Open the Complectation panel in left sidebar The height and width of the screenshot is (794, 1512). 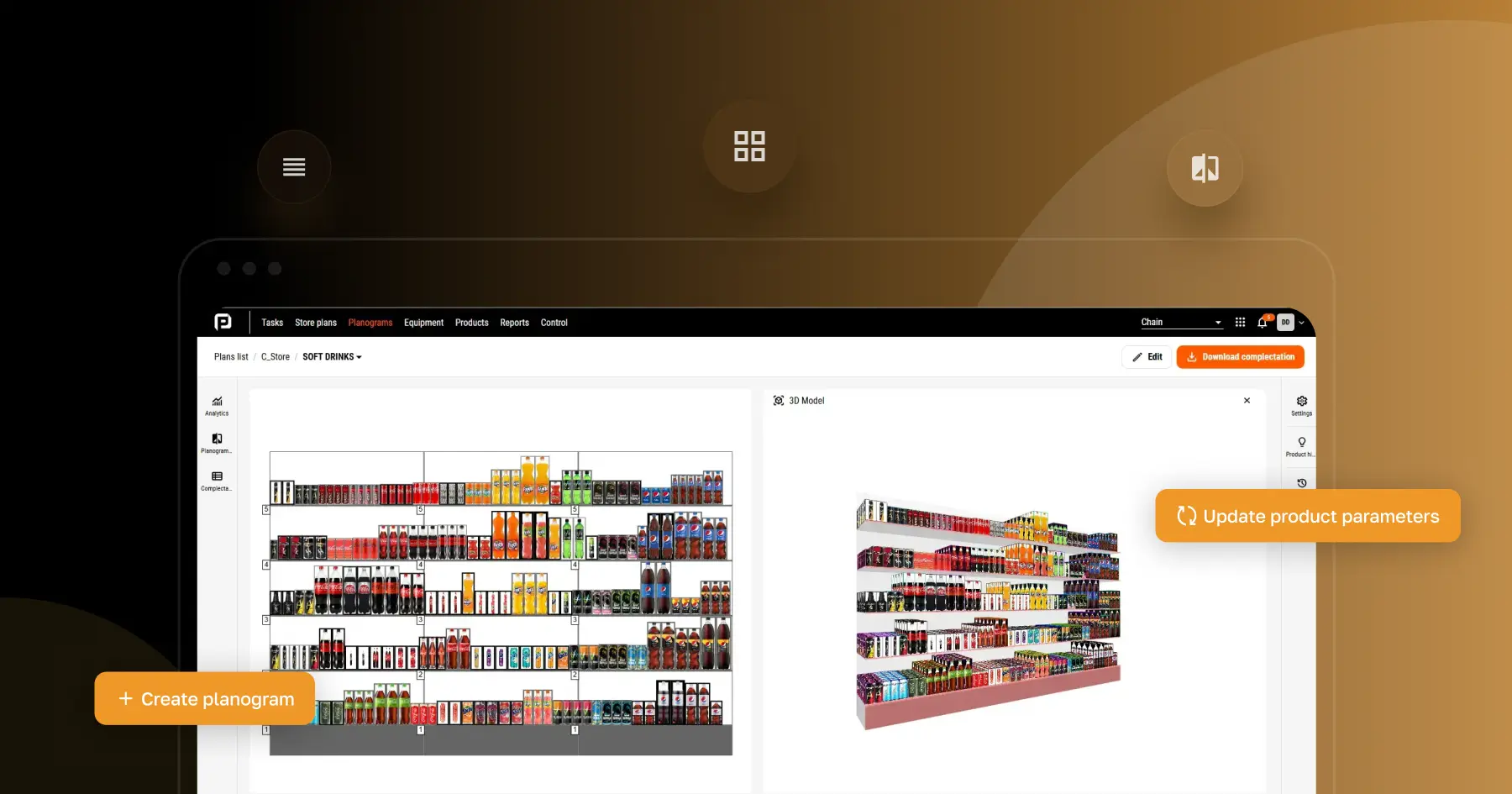pos(216,481)
